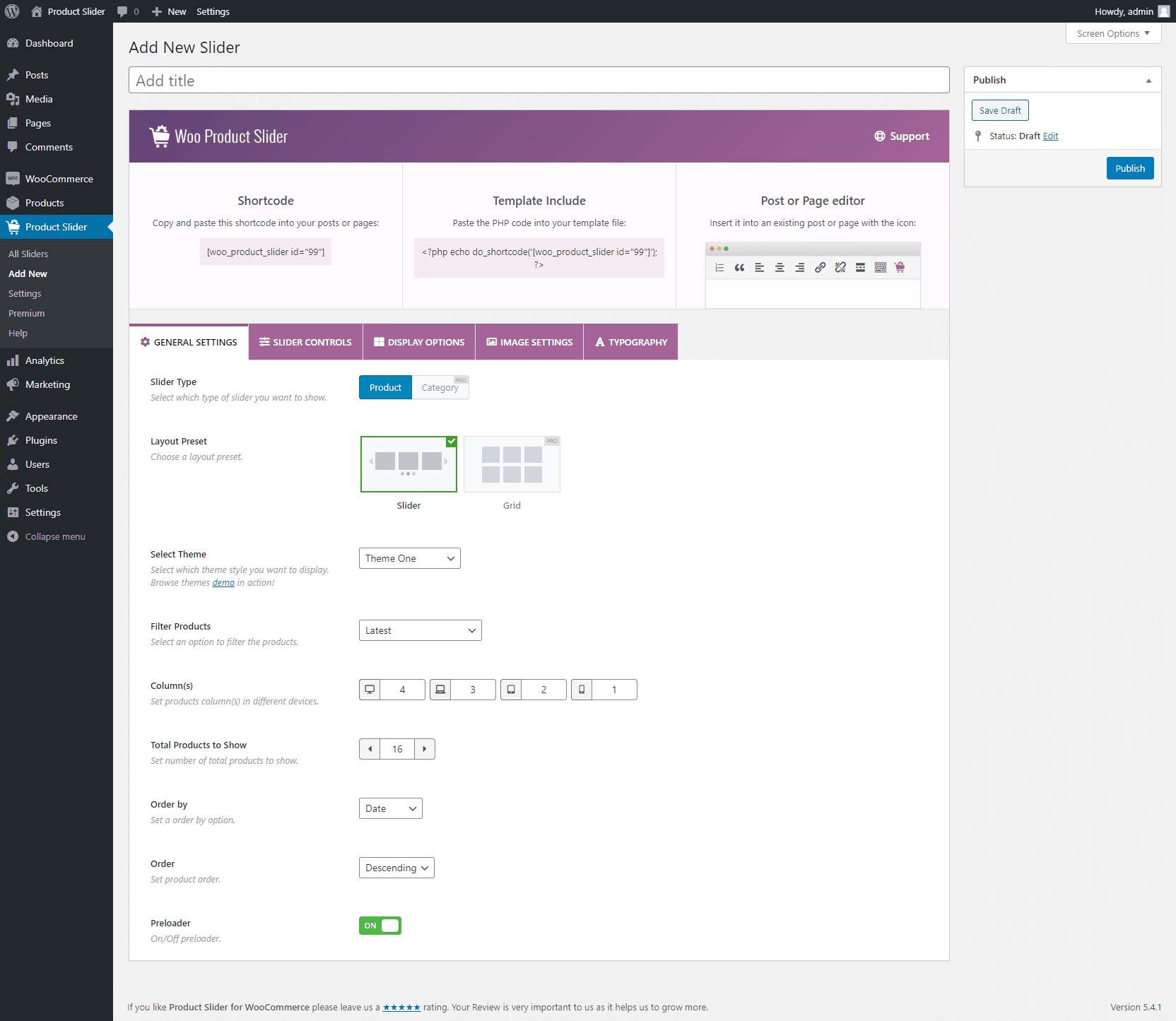The width and height of the screenshot is (1176, 1021).
Task: Click the WordPress logo icon
Action: click(x=12, y=11)
